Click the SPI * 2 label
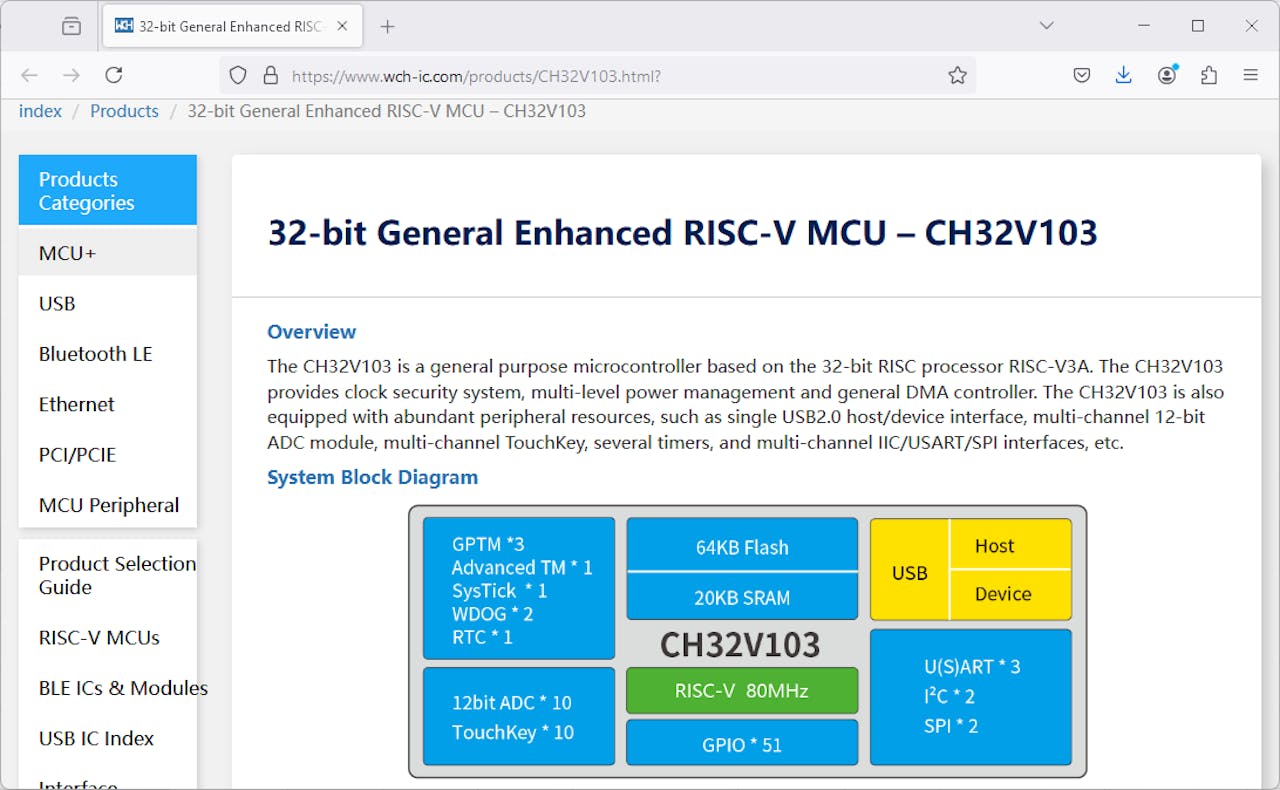The image size is (1280, 790). [x=951, y=726]
